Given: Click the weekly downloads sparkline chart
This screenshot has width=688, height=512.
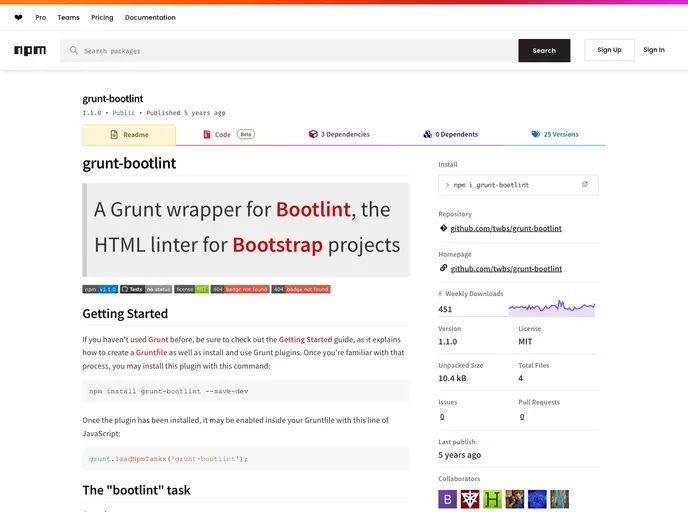Looking at the screenshot, I should coord(552,308).
